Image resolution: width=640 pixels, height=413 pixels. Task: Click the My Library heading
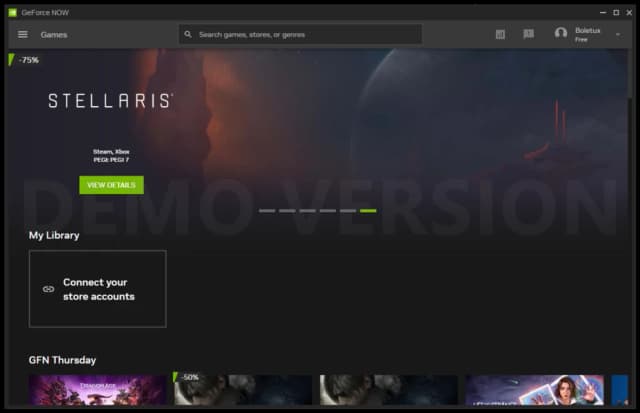[54, 235]
